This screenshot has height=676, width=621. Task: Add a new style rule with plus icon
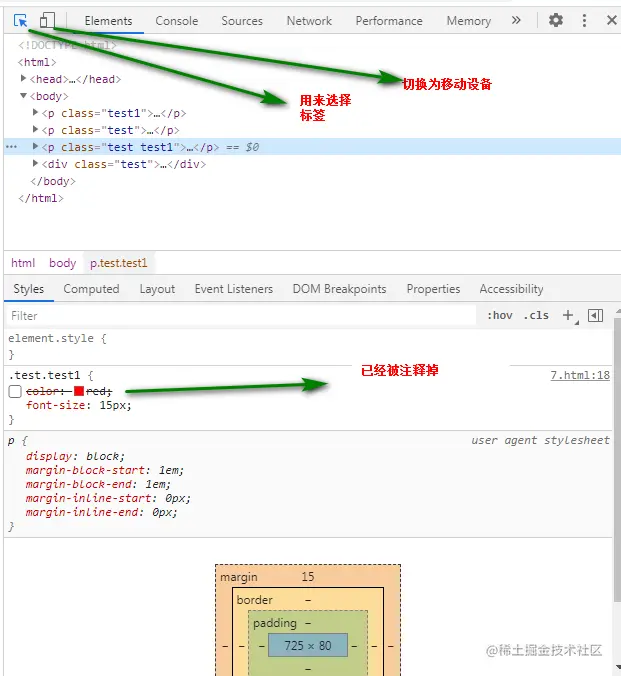click(x=569, y=316)
